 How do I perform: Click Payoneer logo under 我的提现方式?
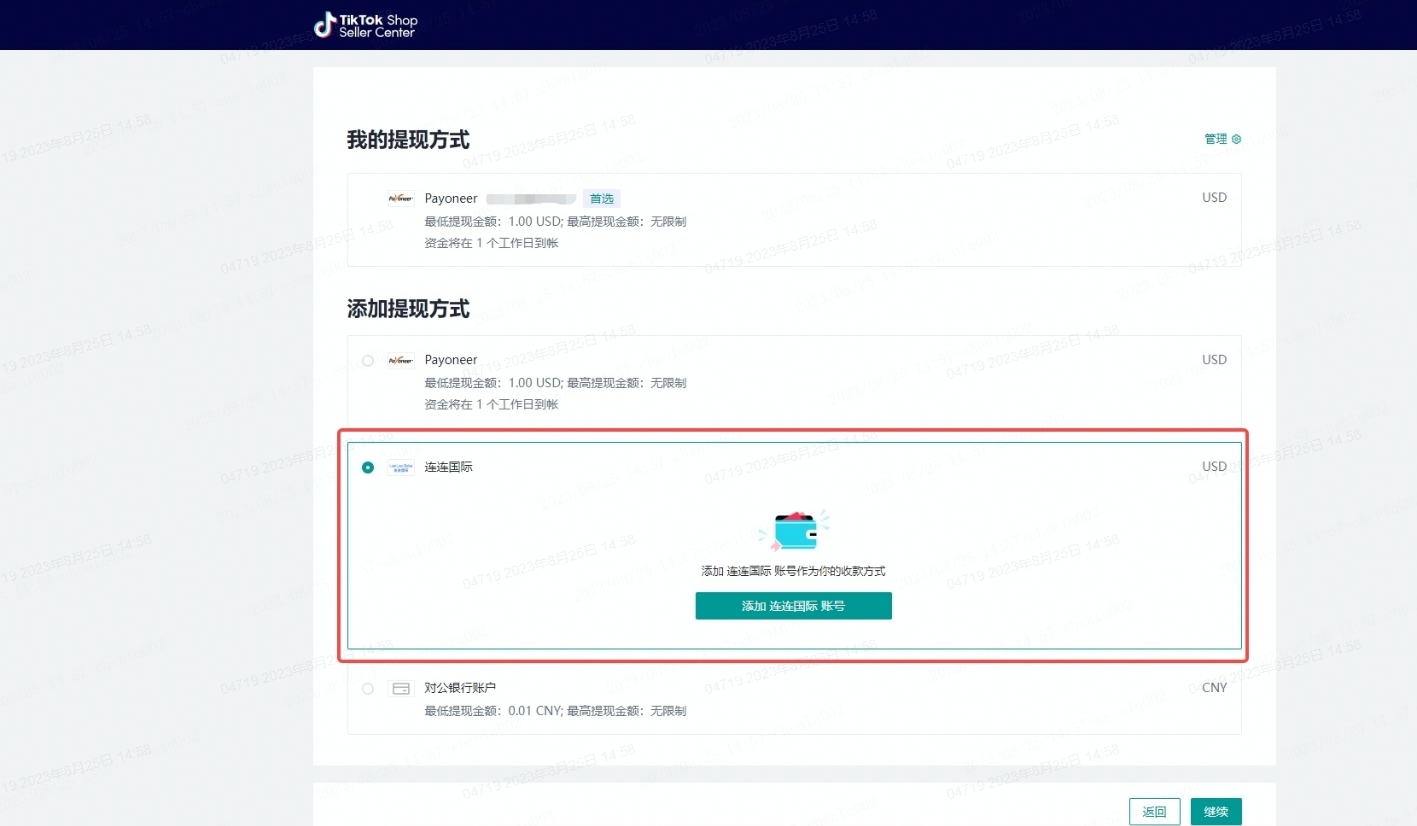coord(401,198)
